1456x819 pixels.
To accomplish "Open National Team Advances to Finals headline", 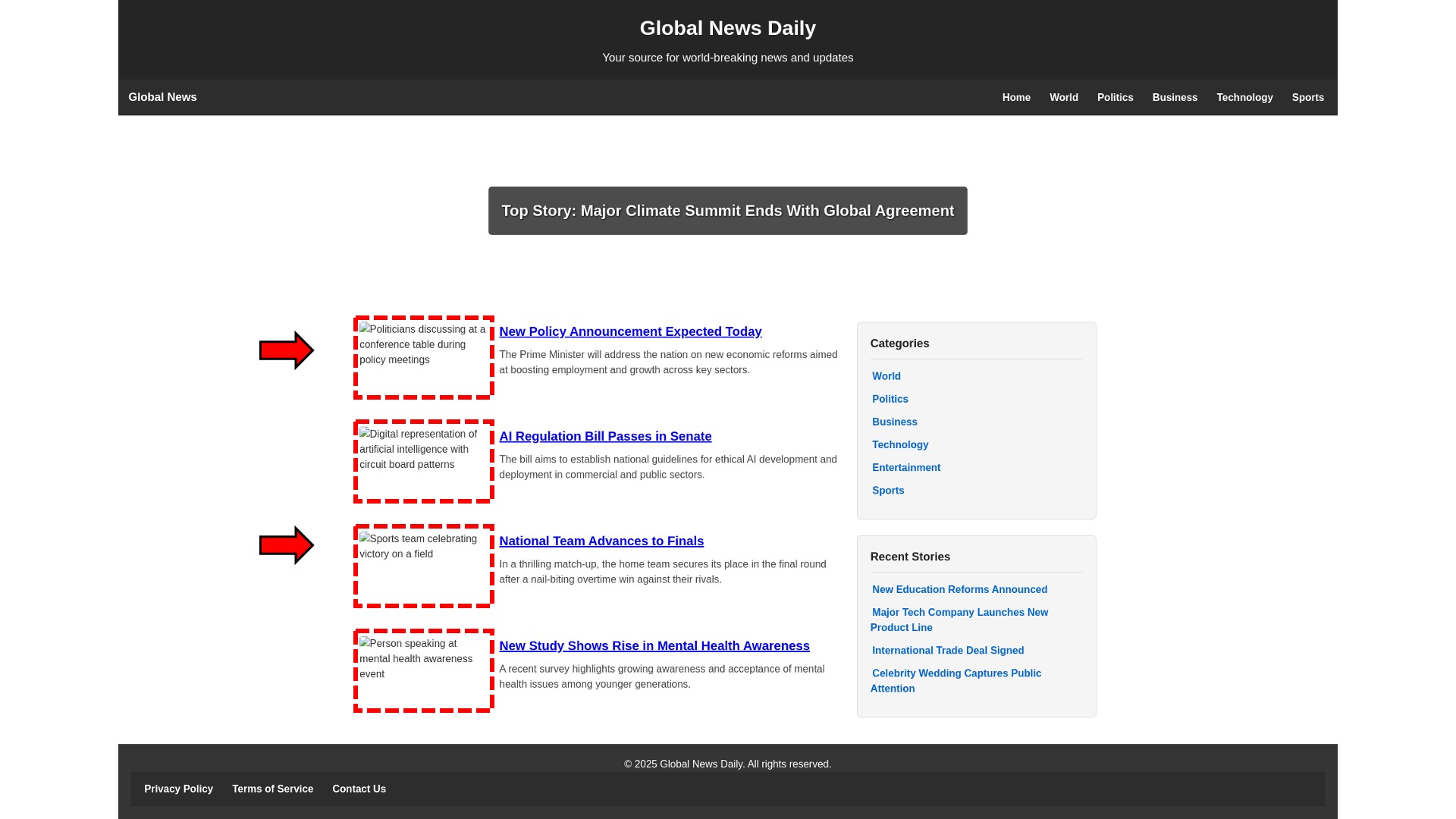I will coord(601,541).
